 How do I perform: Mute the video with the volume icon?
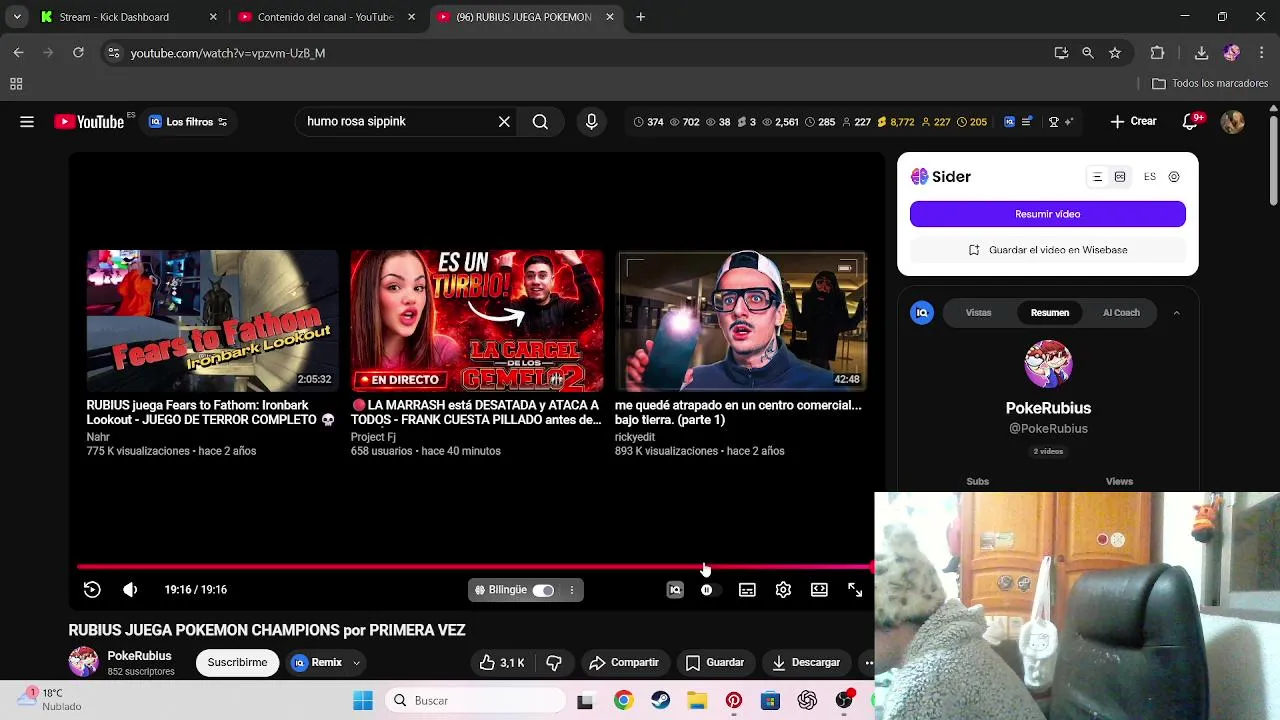coord(130,590)
